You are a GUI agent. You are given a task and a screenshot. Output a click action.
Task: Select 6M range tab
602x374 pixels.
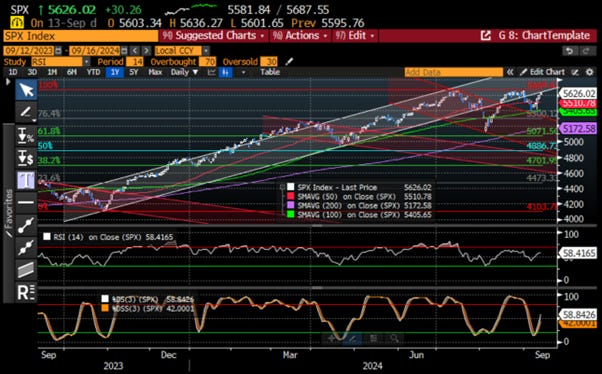(72, 72)
